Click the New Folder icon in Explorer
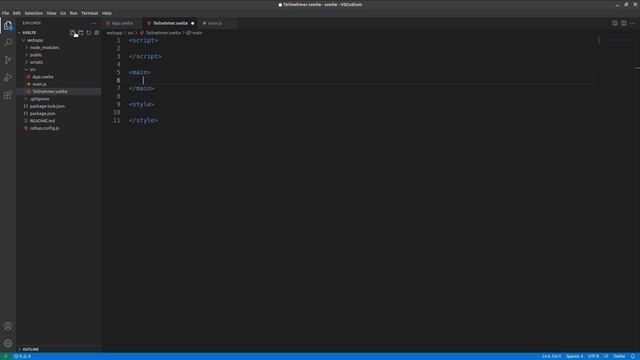640x360 pixels. (80, 33)
